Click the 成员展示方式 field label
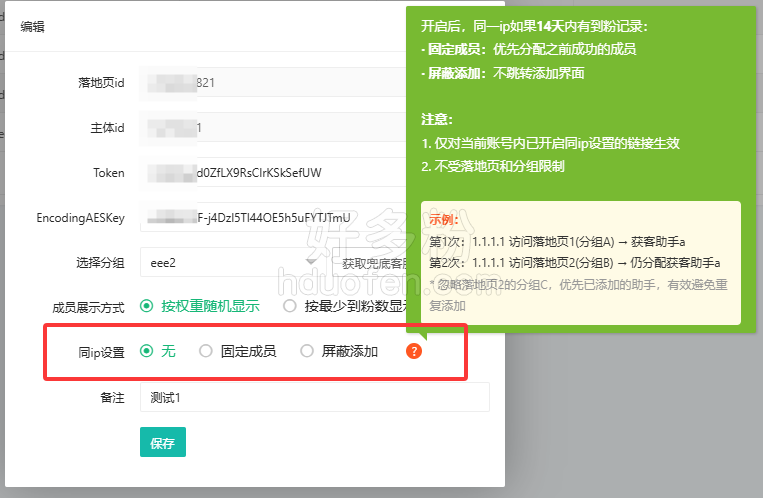Viewport: 763px width, 498px height. 88,307
